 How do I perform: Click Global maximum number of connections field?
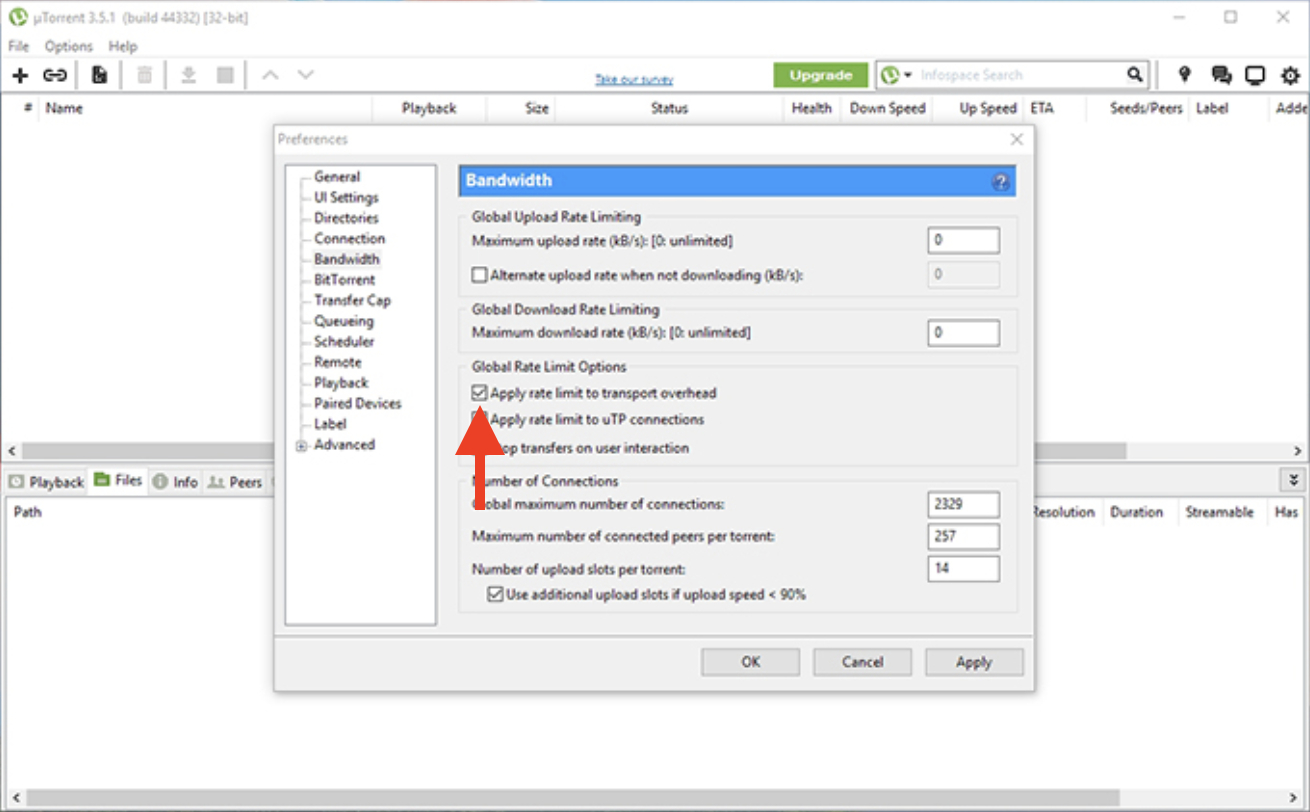pyautogui.click(x=964, y=505)
